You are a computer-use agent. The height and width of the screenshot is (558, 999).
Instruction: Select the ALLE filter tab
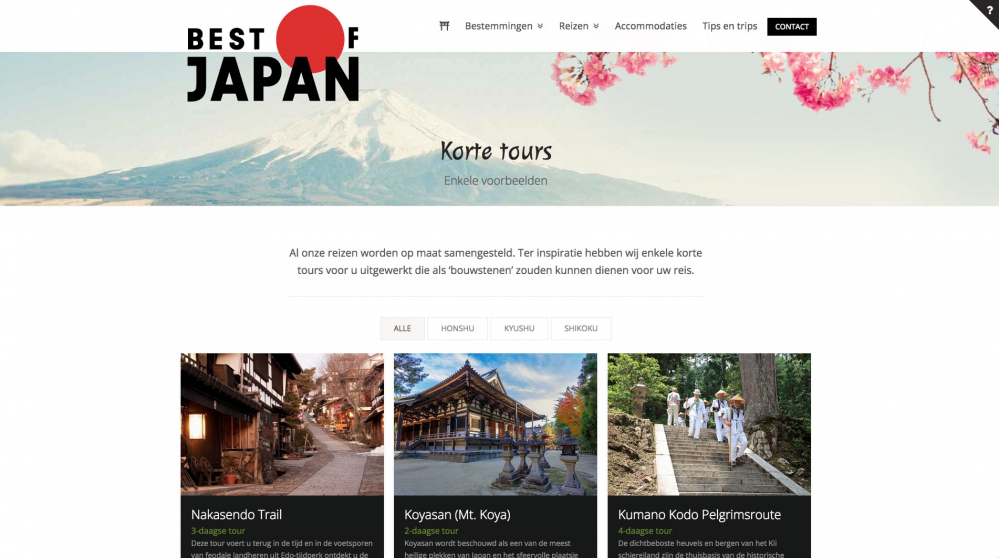pos(402,329)
